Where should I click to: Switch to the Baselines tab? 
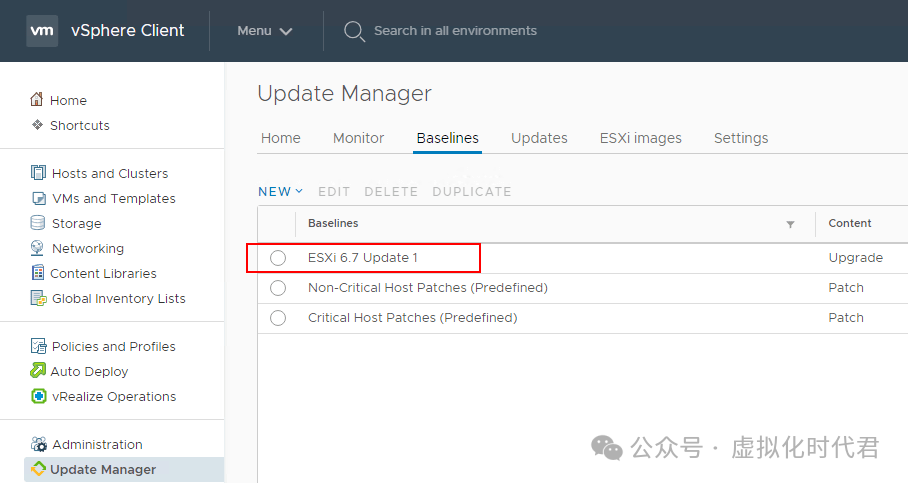(448, 138)
